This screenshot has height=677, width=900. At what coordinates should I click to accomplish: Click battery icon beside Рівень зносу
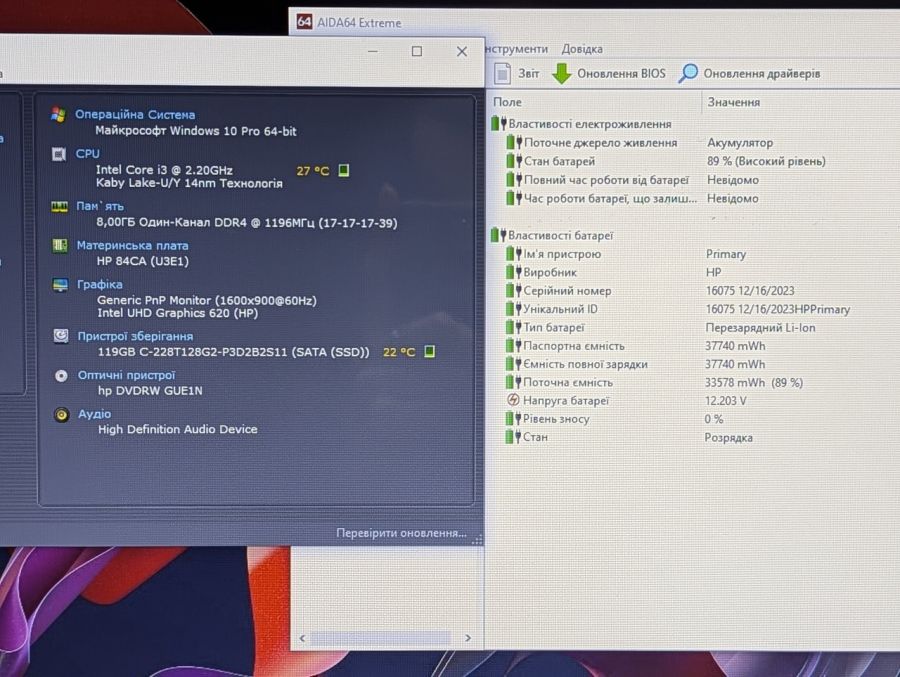(x=513, y=419)
